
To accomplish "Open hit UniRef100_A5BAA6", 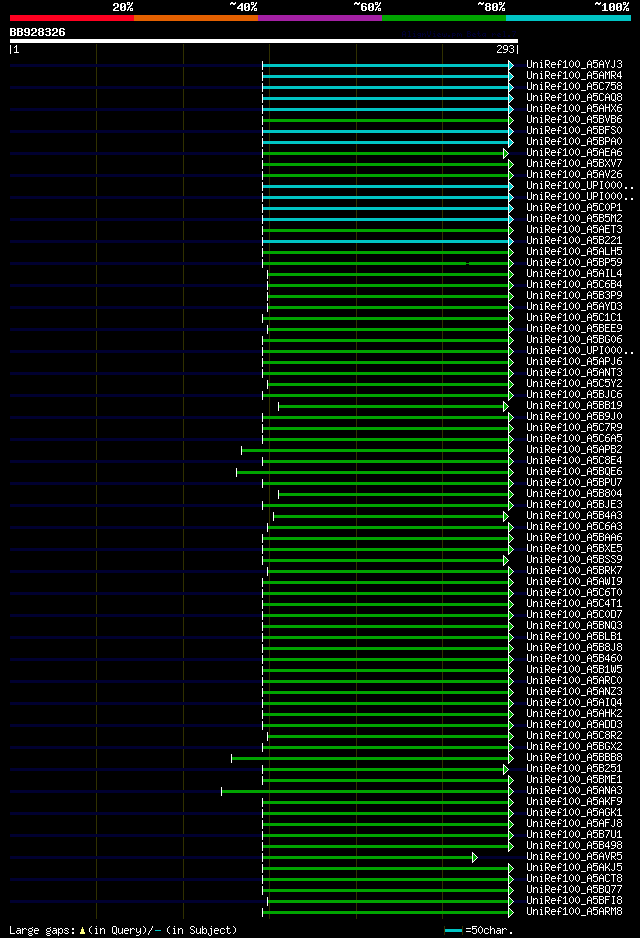I will (574, 537).
